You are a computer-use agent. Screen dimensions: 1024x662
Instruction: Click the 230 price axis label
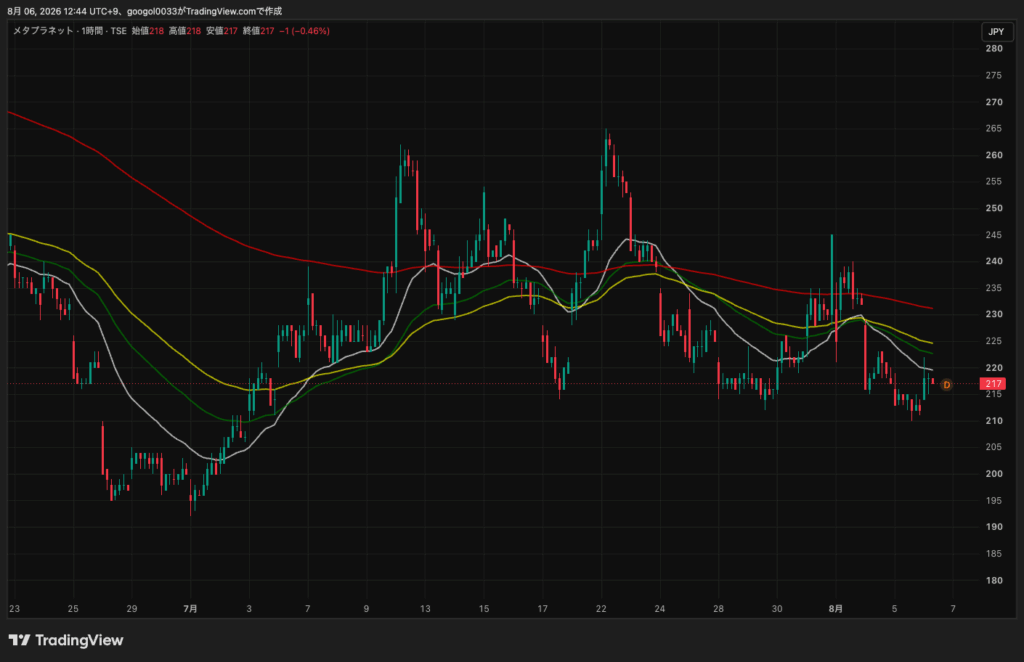point(994,314)
